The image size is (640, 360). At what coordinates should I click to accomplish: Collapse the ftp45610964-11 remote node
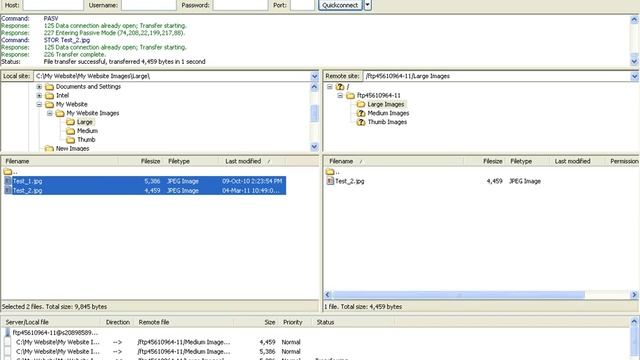point(340,96)
